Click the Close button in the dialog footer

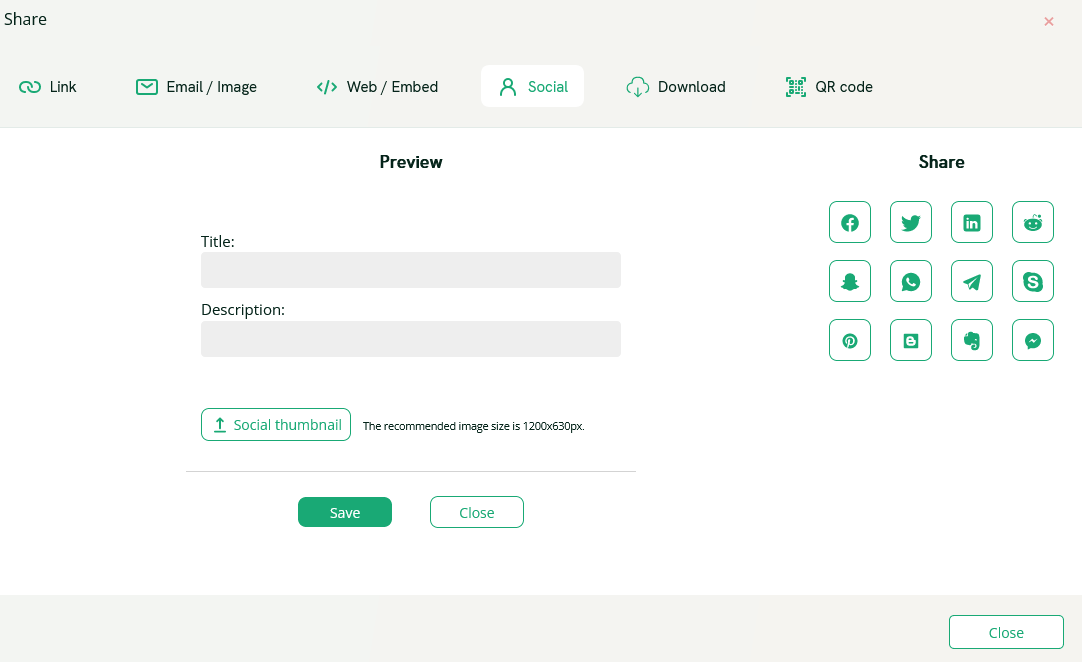click(x=1006, y=632)
